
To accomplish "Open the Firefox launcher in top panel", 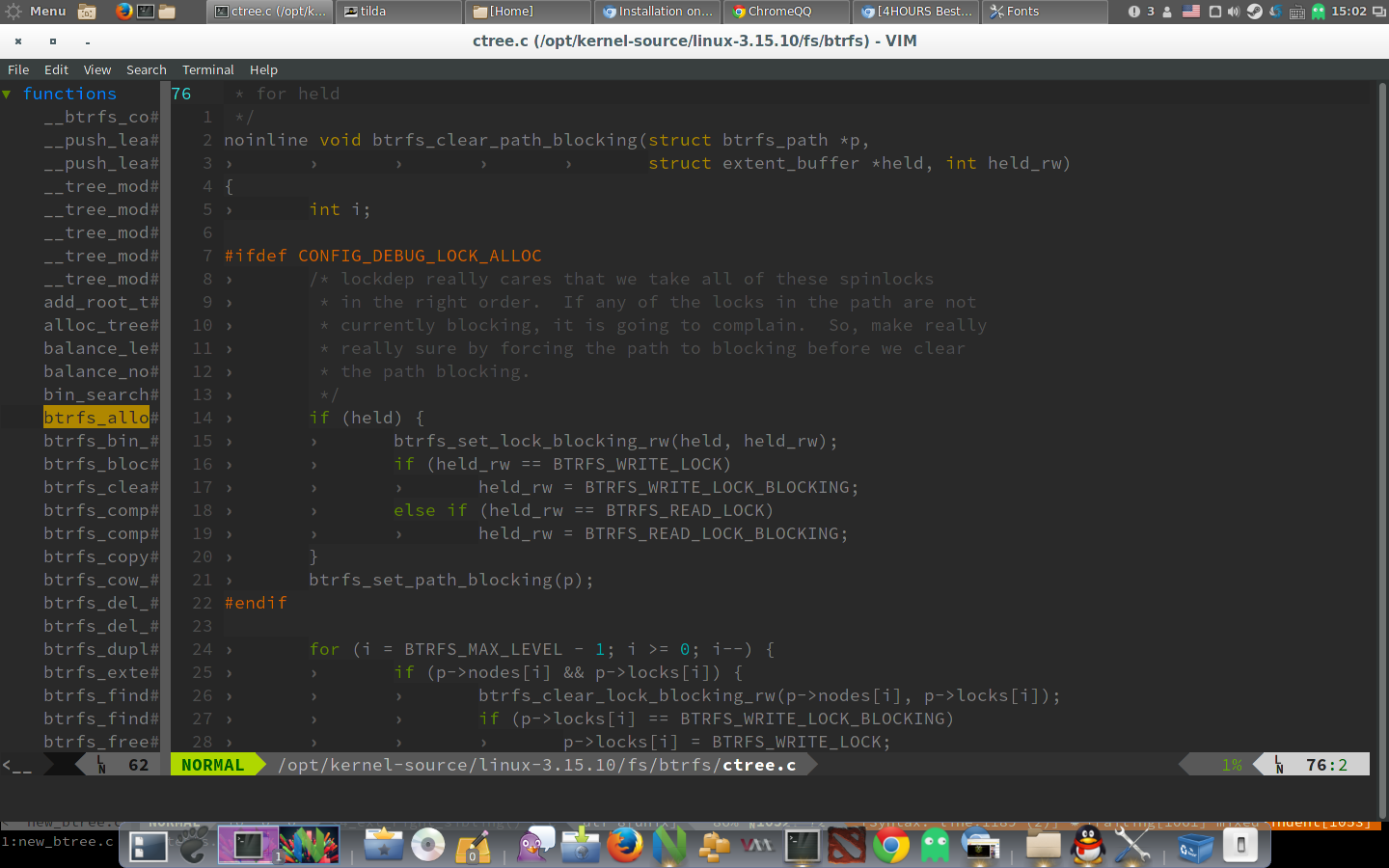I will click(124, 12).
